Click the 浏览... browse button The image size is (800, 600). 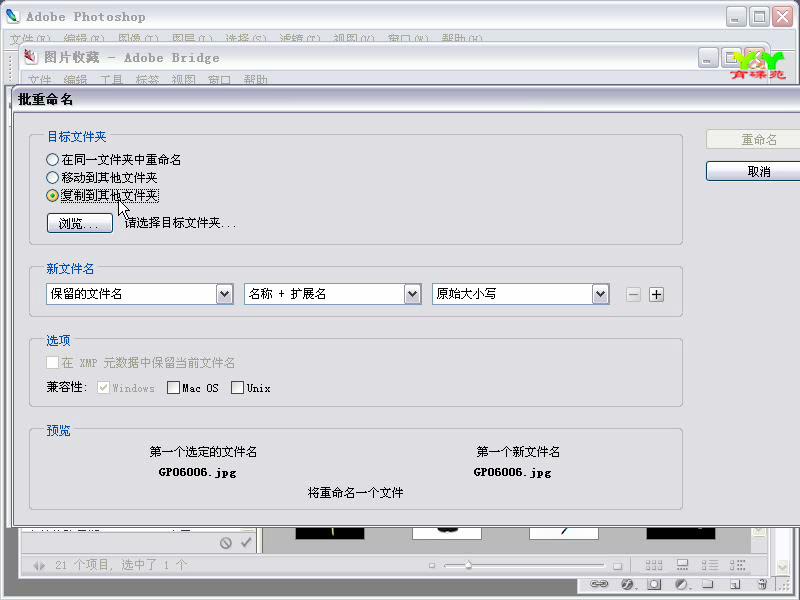(80, 223)
